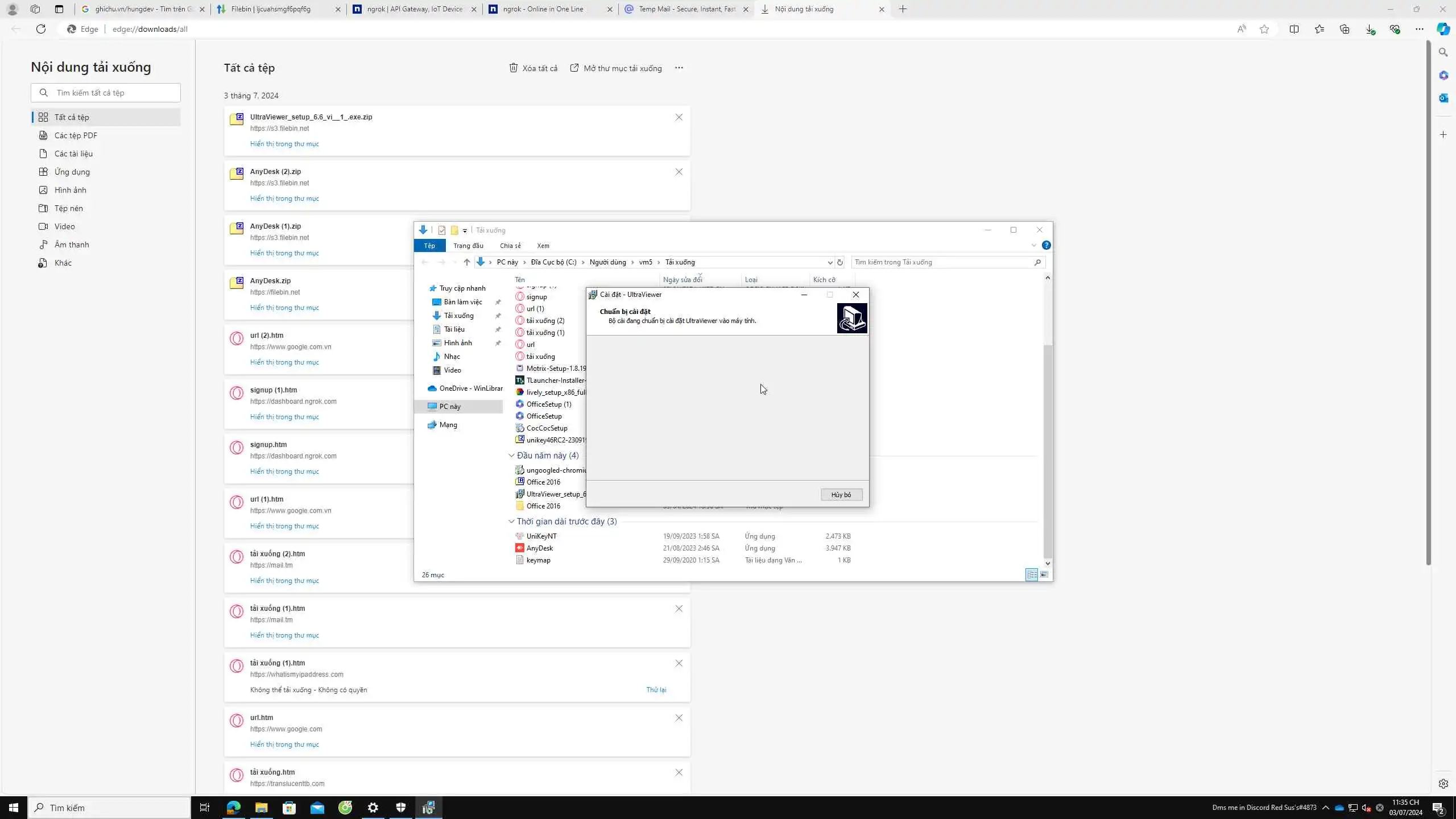Screen dimensions: 1456x819
Task: Click the Read aloud icon in address bar
Action: pos(1241,29)
